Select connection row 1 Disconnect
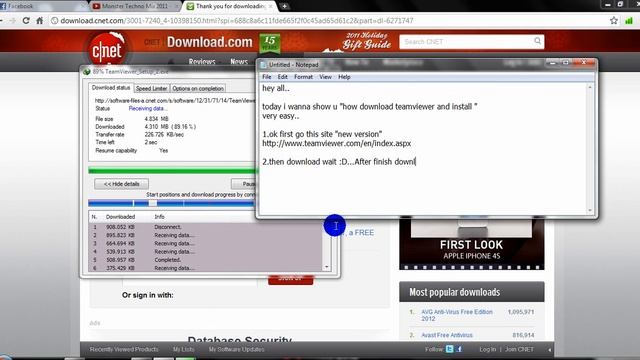 tap(205, 227)
